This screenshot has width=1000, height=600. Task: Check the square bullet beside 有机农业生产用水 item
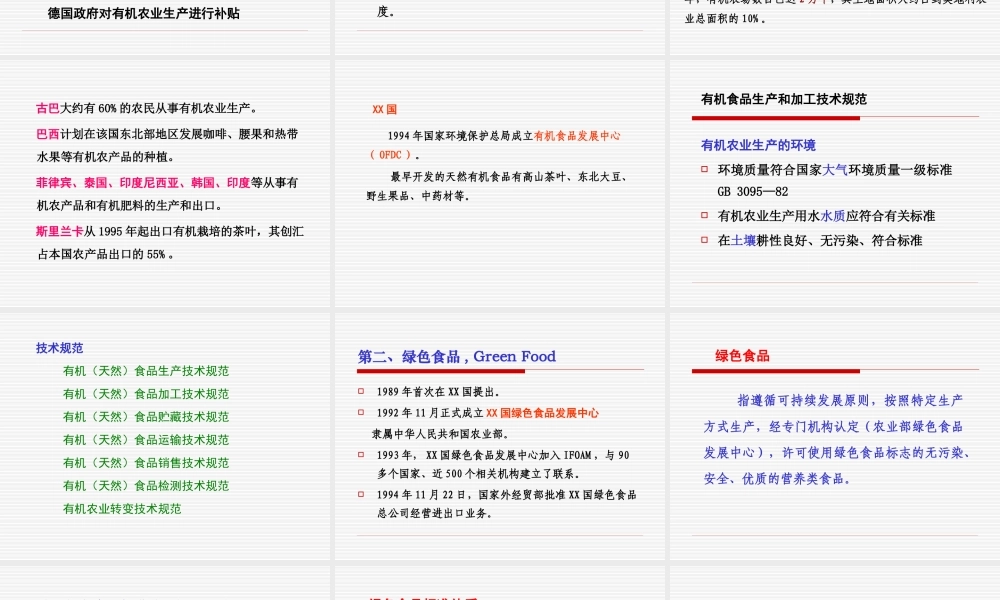703,214
